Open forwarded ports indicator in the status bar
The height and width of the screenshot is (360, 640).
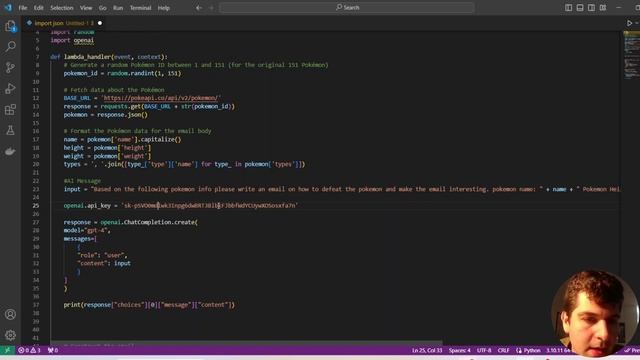tap(53, 350)
